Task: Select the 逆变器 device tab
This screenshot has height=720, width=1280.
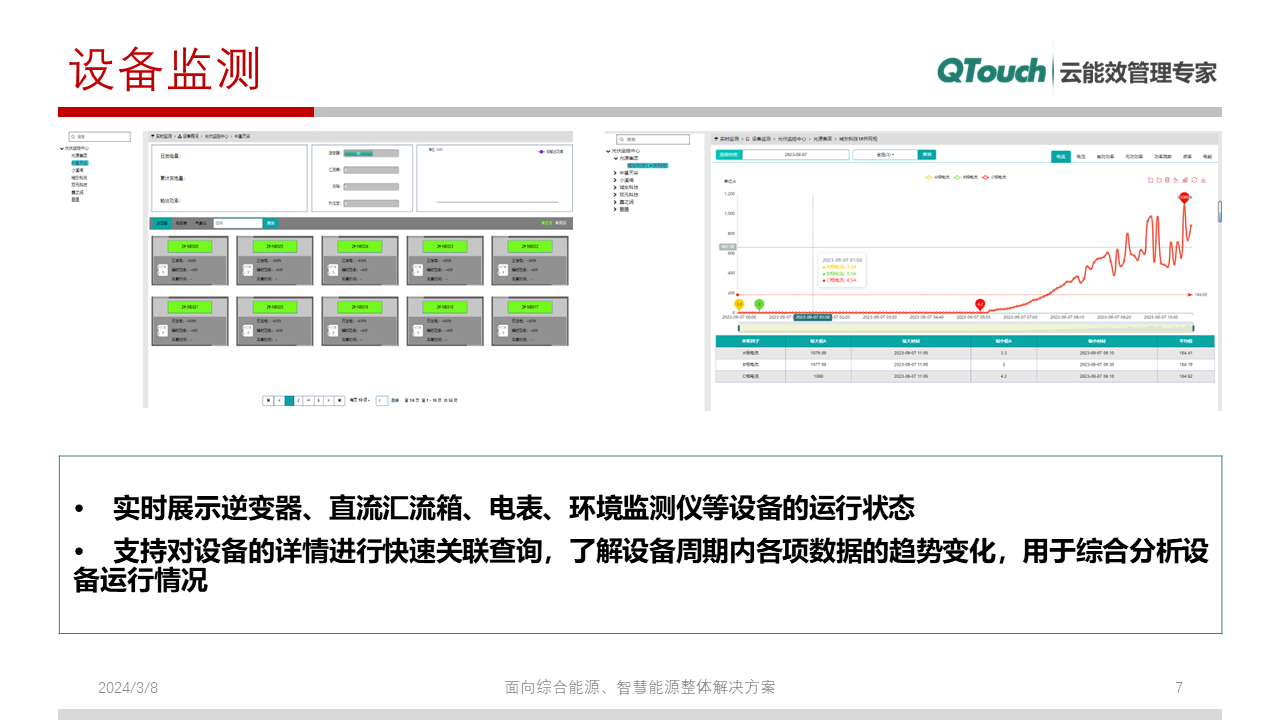Action: click(162, 223)
